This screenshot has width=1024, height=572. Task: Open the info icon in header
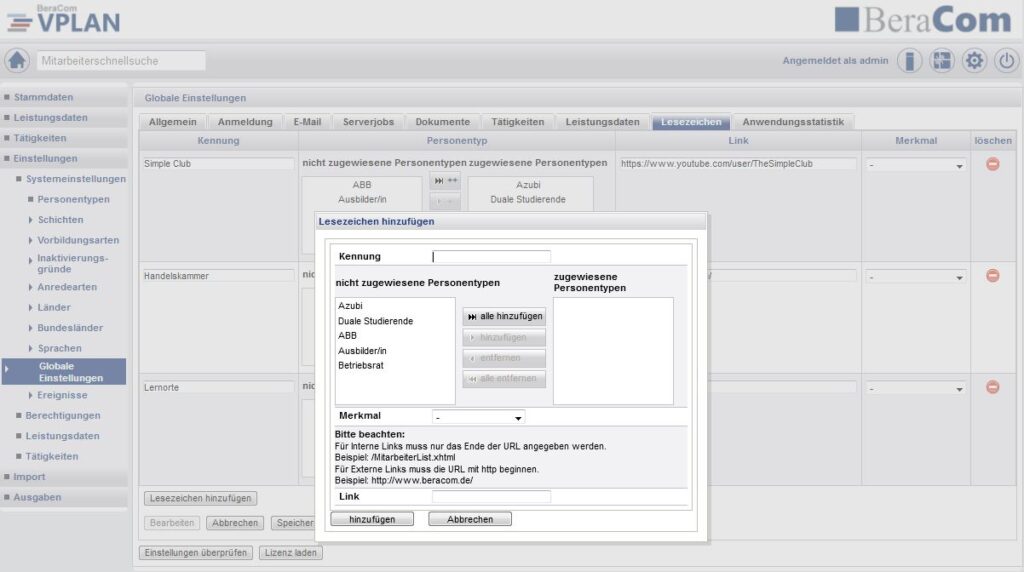909,61
